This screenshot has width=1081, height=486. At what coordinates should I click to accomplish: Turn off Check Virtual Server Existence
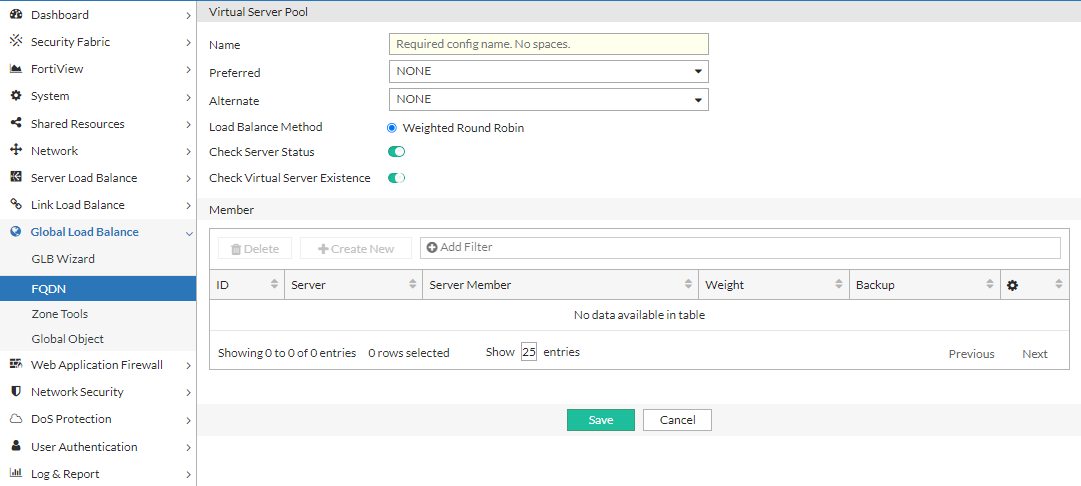[396, 178]
